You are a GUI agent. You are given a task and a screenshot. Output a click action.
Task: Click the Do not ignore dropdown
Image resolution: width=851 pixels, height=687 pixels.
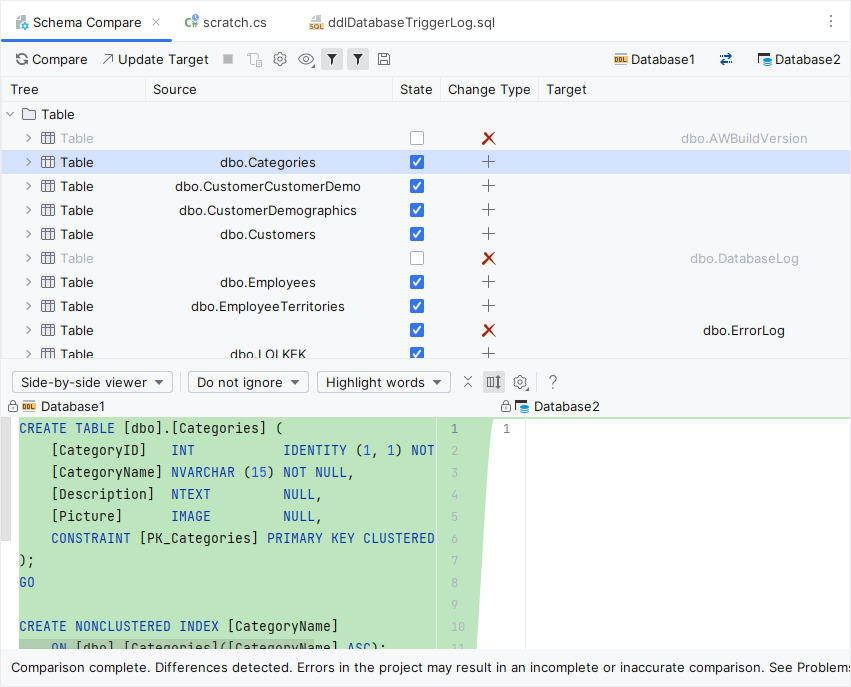[x=246, y=382]
